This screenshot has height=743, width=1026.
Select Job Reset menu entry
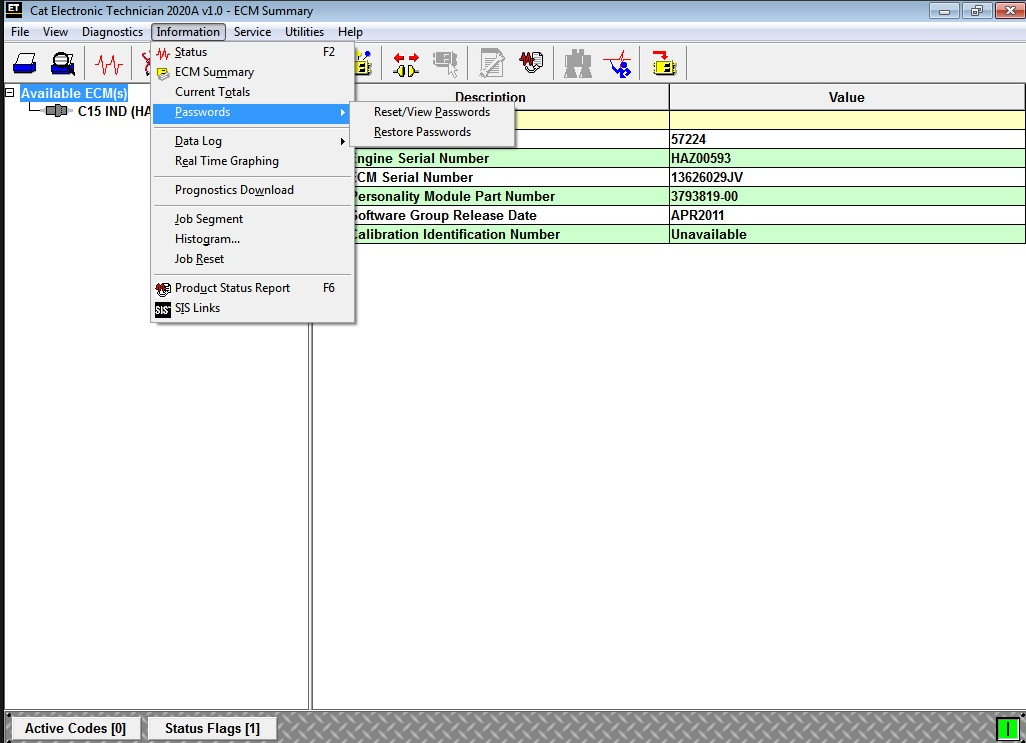tap(253, 259)
